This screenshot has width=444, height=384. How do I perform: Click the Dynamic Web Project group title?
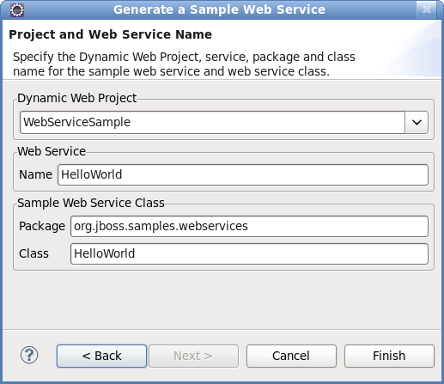pos(77,98)
